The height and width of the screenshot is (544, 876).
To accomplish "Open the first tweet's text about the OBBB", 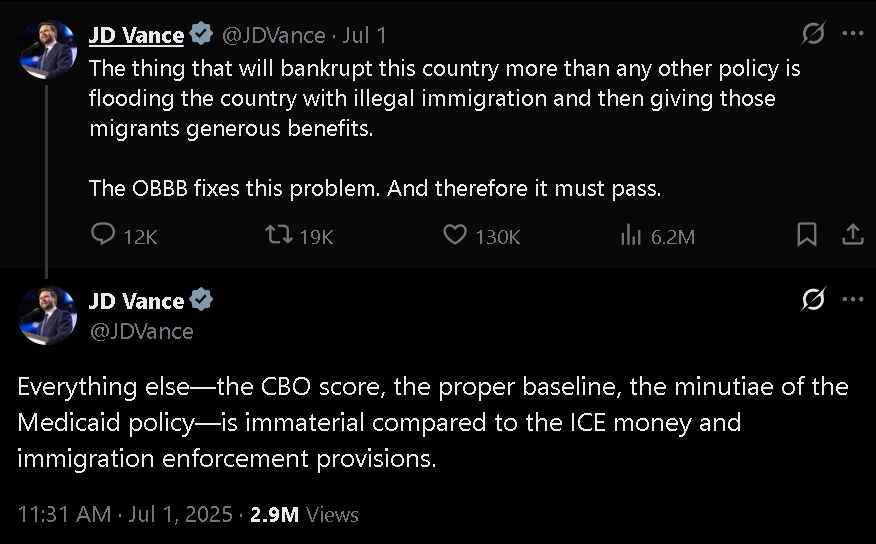I will pos(375,187).
